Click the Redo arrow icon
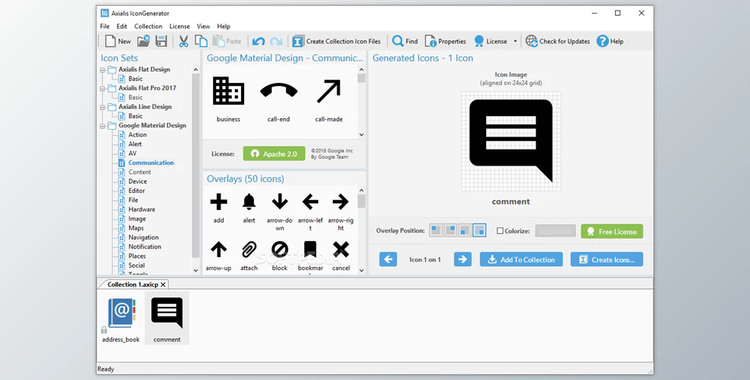Image resolution: width=750 pixels, height=380 pixels. pos(276,41)
